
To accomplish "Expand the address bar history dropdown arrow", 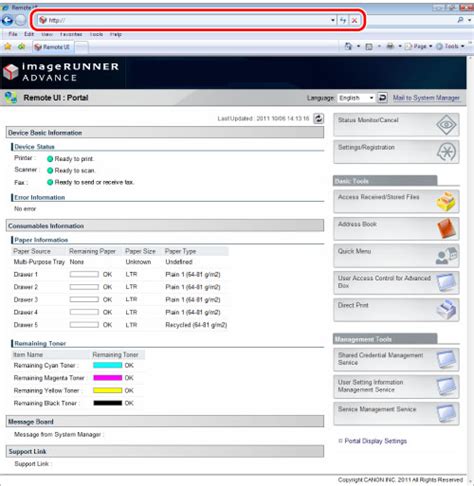I will coord(333,20).
